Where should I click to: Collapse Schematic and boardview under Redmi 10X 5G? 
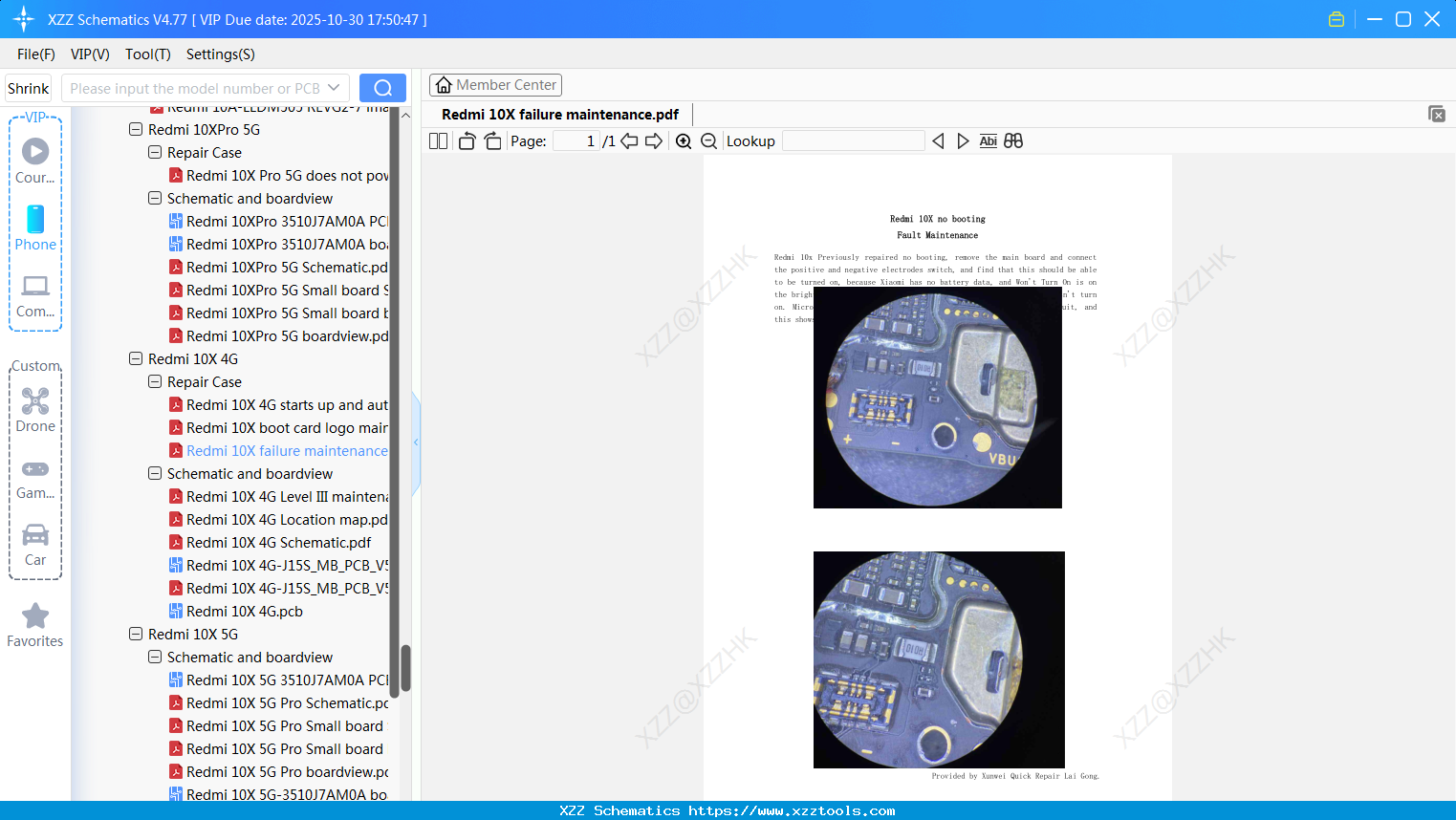155,657
